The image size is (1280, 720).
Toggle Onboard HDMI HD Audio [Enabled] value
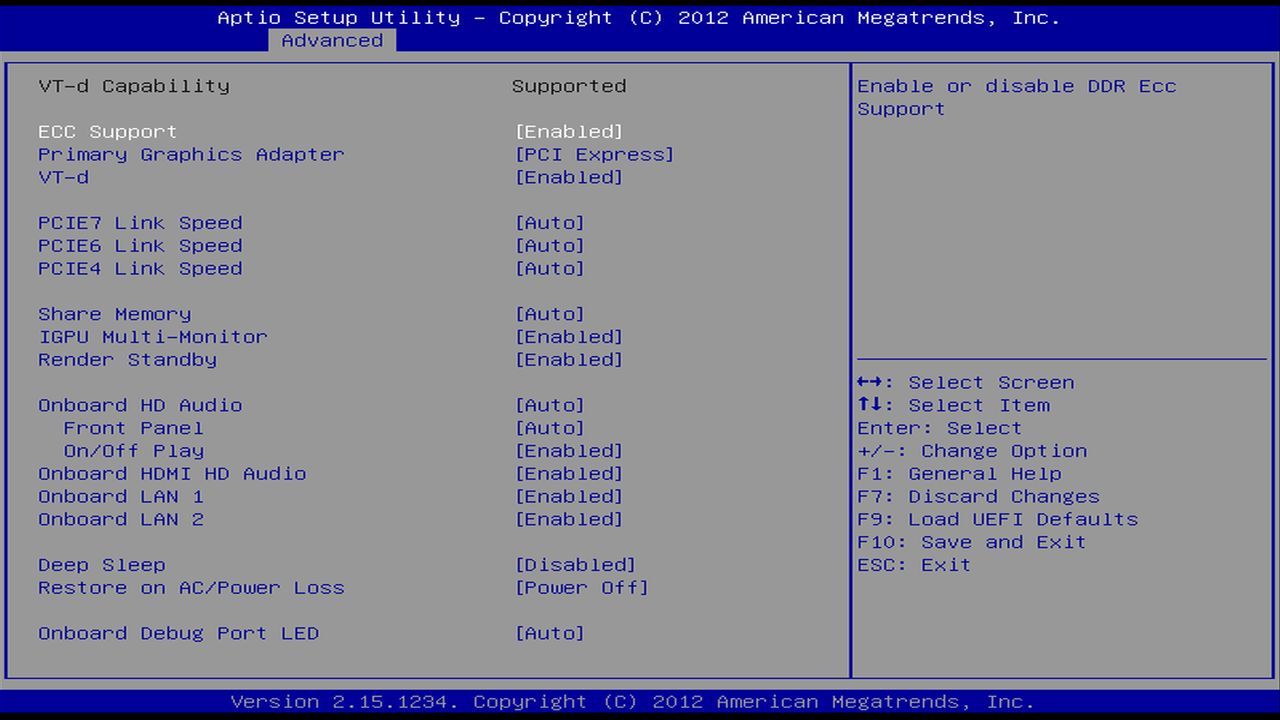coord(569,473)
